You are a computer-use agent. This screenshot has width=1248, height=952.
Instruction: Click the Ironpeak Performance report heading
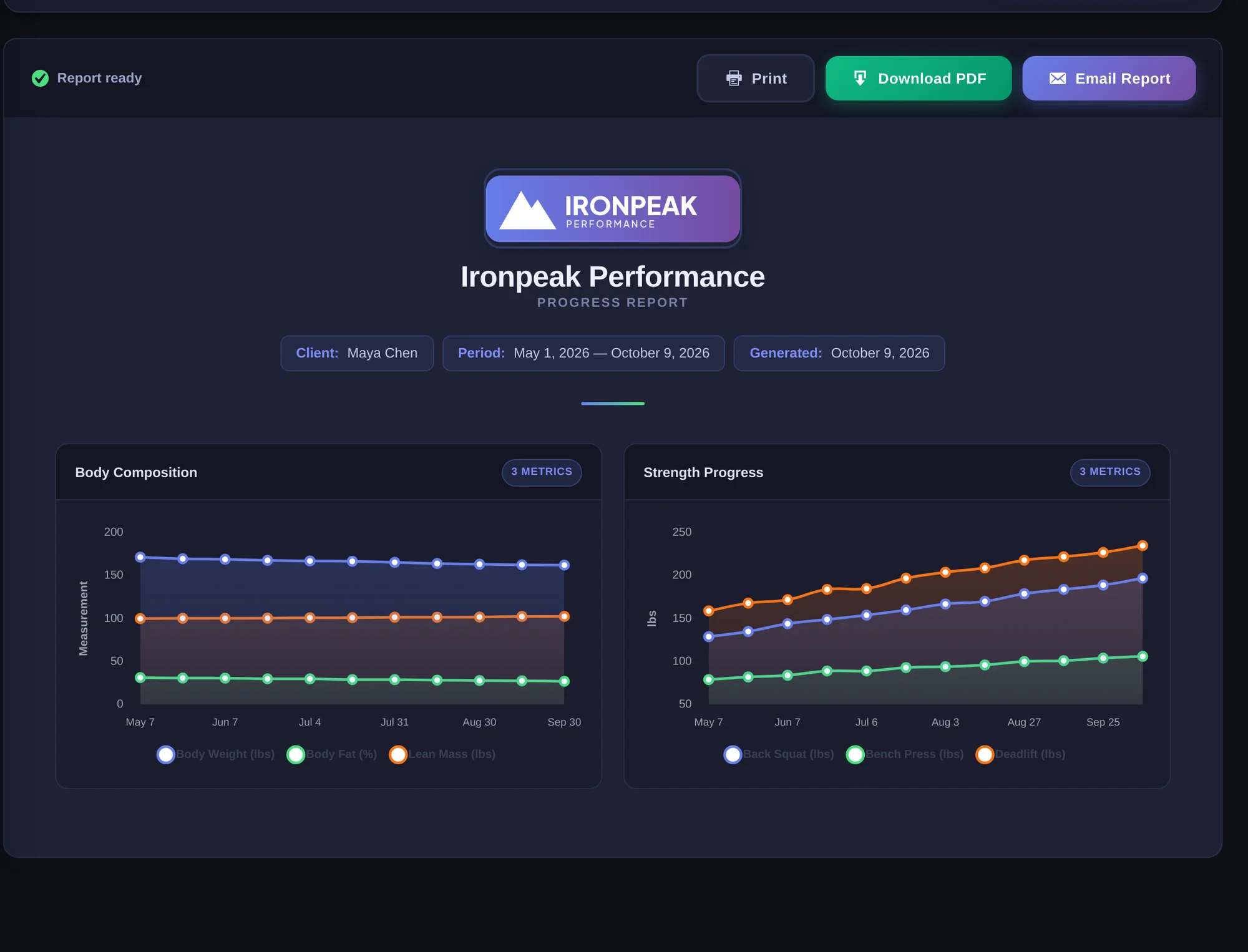[x=612, y=276]
